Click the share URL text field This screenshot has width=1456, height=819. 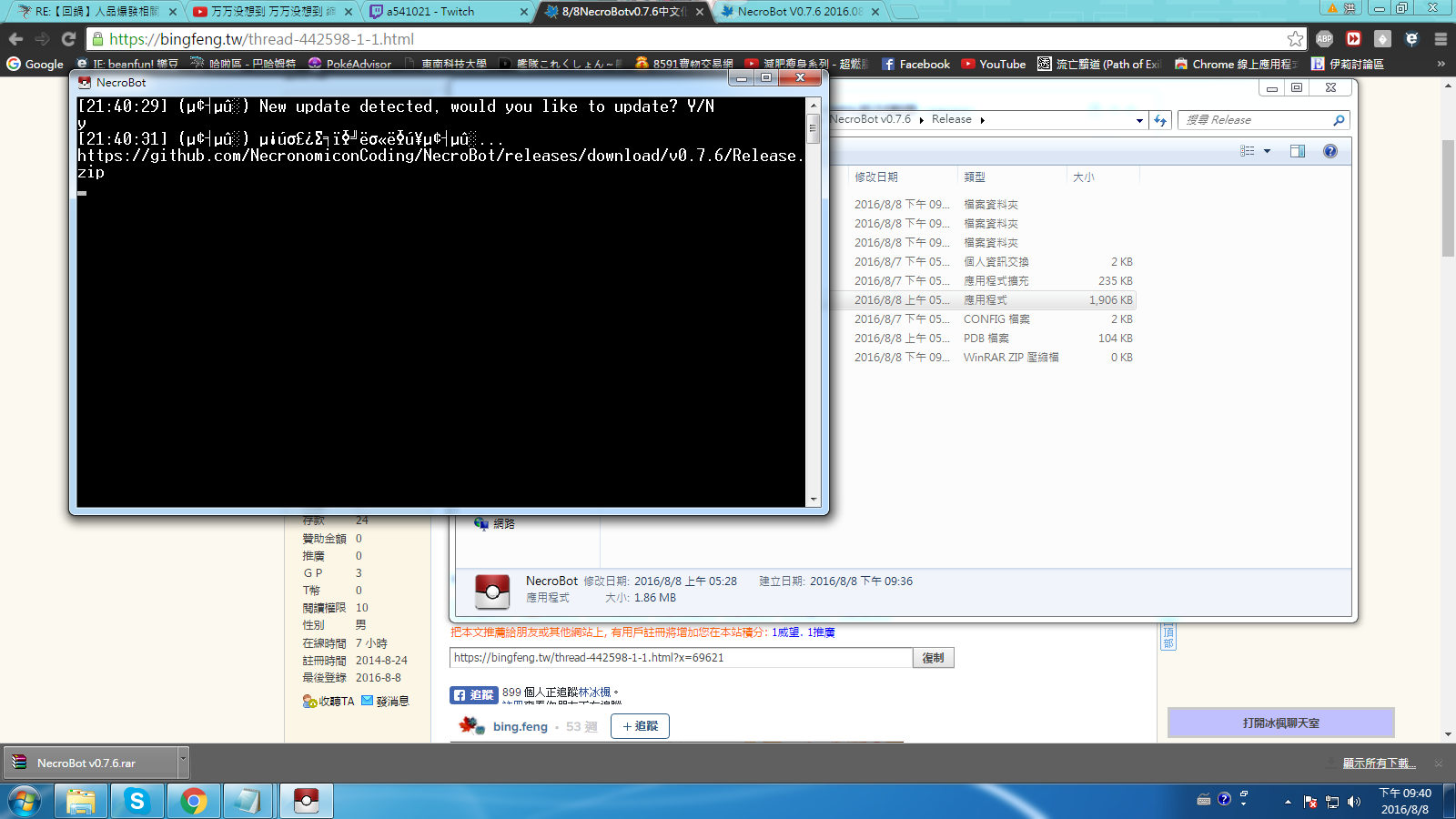click(x=681, y=658)
